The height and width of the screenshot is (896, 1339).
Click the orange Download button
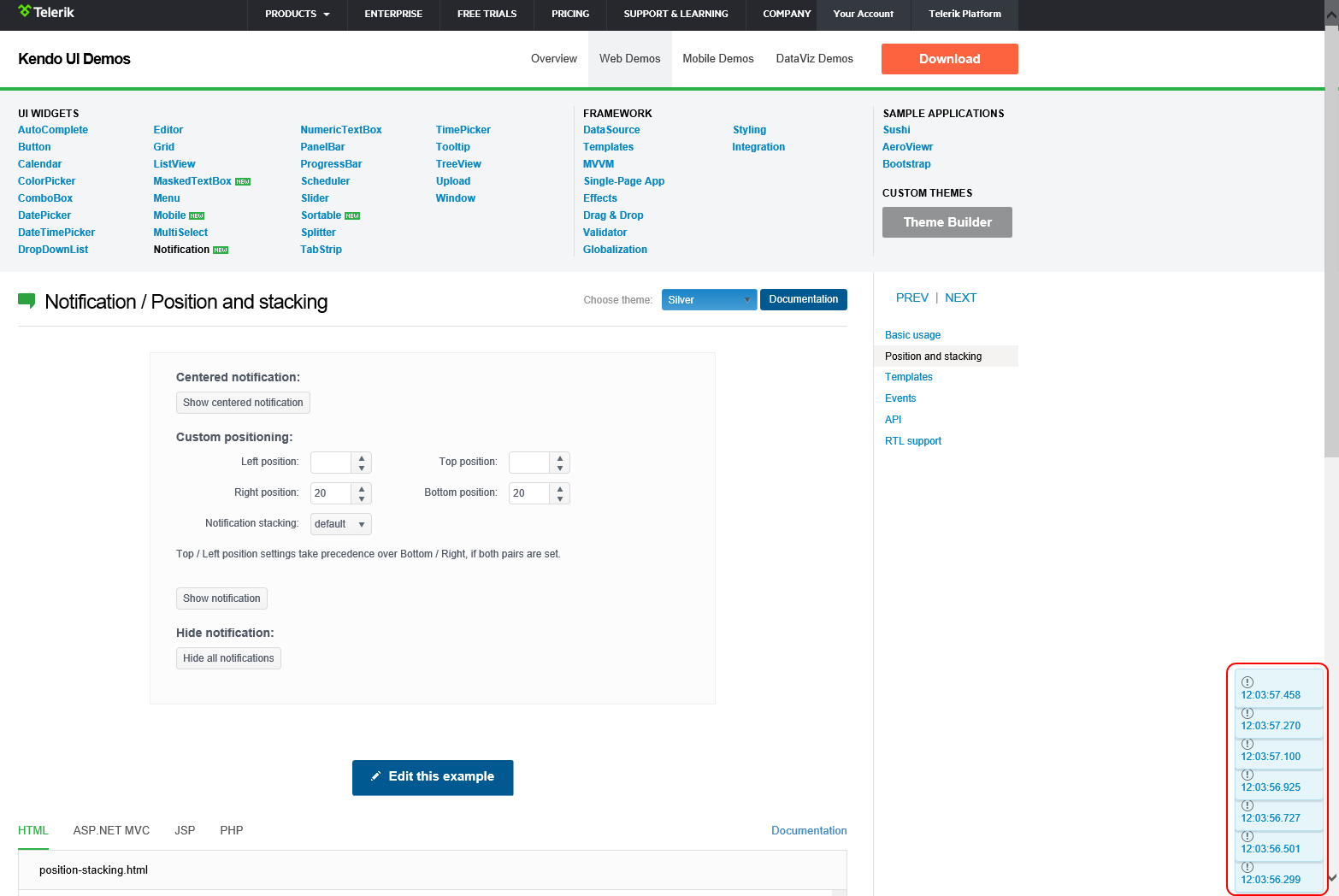(950, 59)
